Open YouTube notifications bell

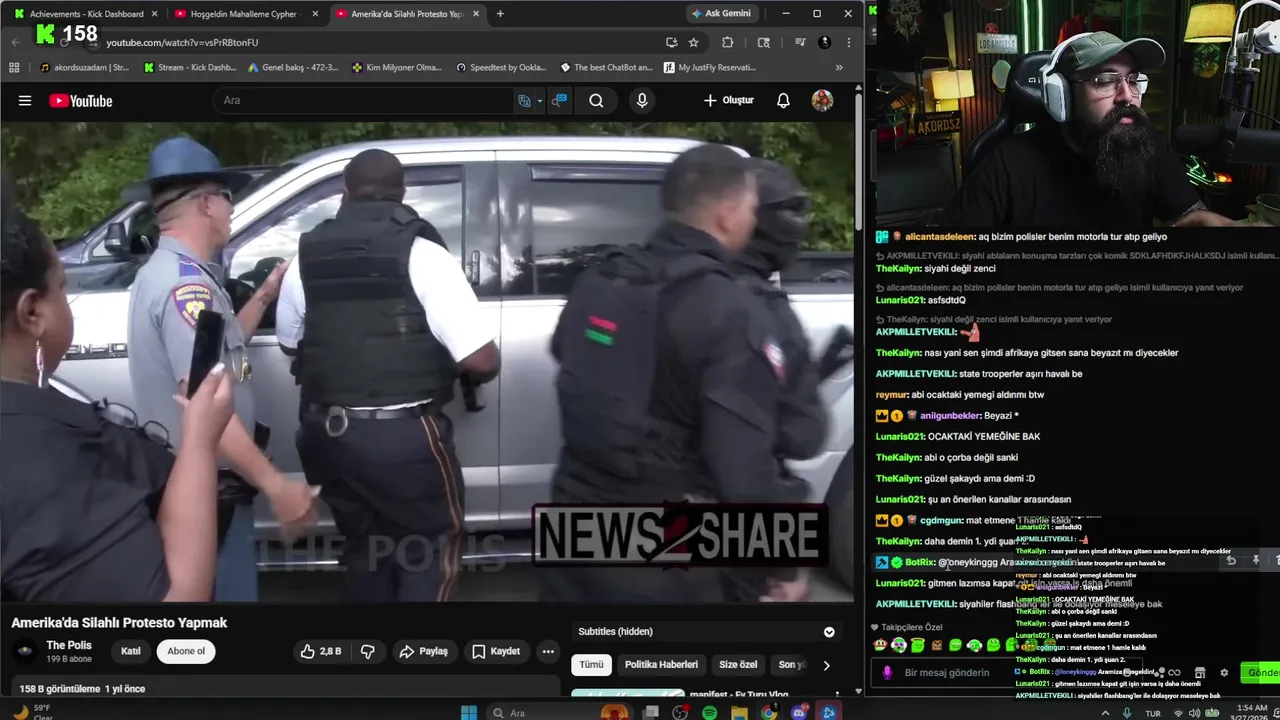tap(783, 100)
